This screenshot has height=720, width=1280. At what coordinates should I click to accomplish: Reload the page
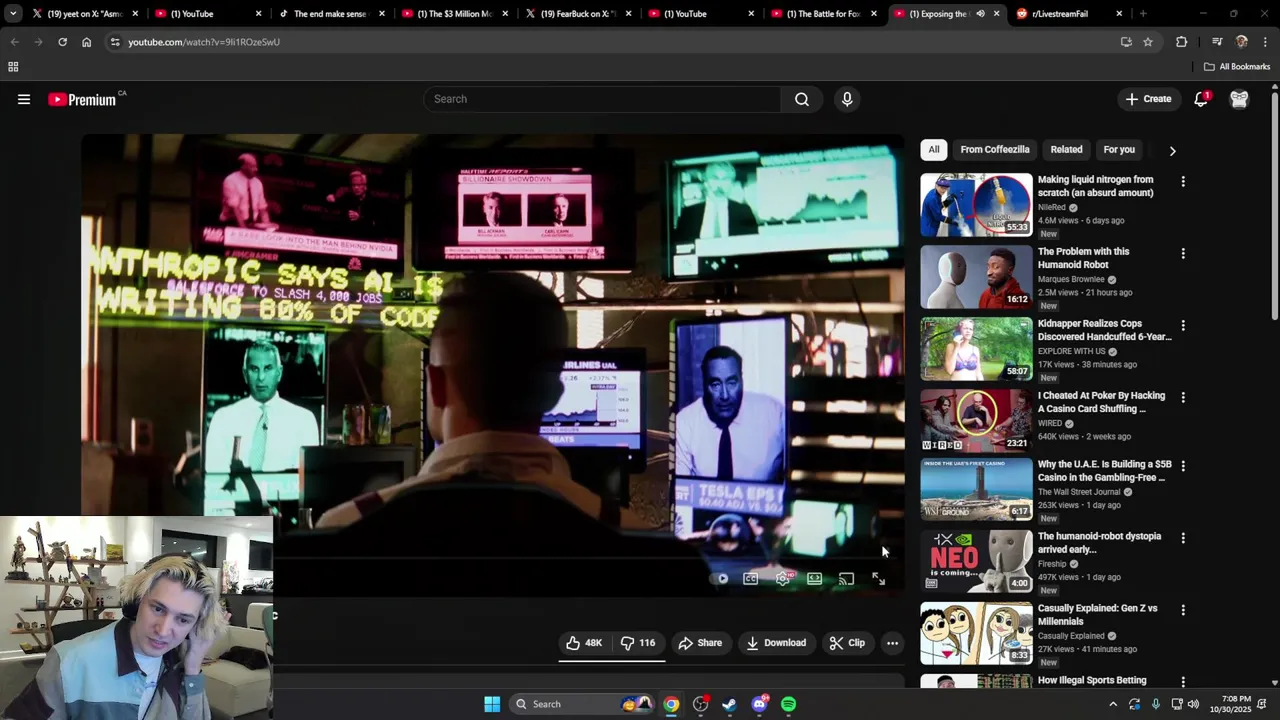[62, 42]
